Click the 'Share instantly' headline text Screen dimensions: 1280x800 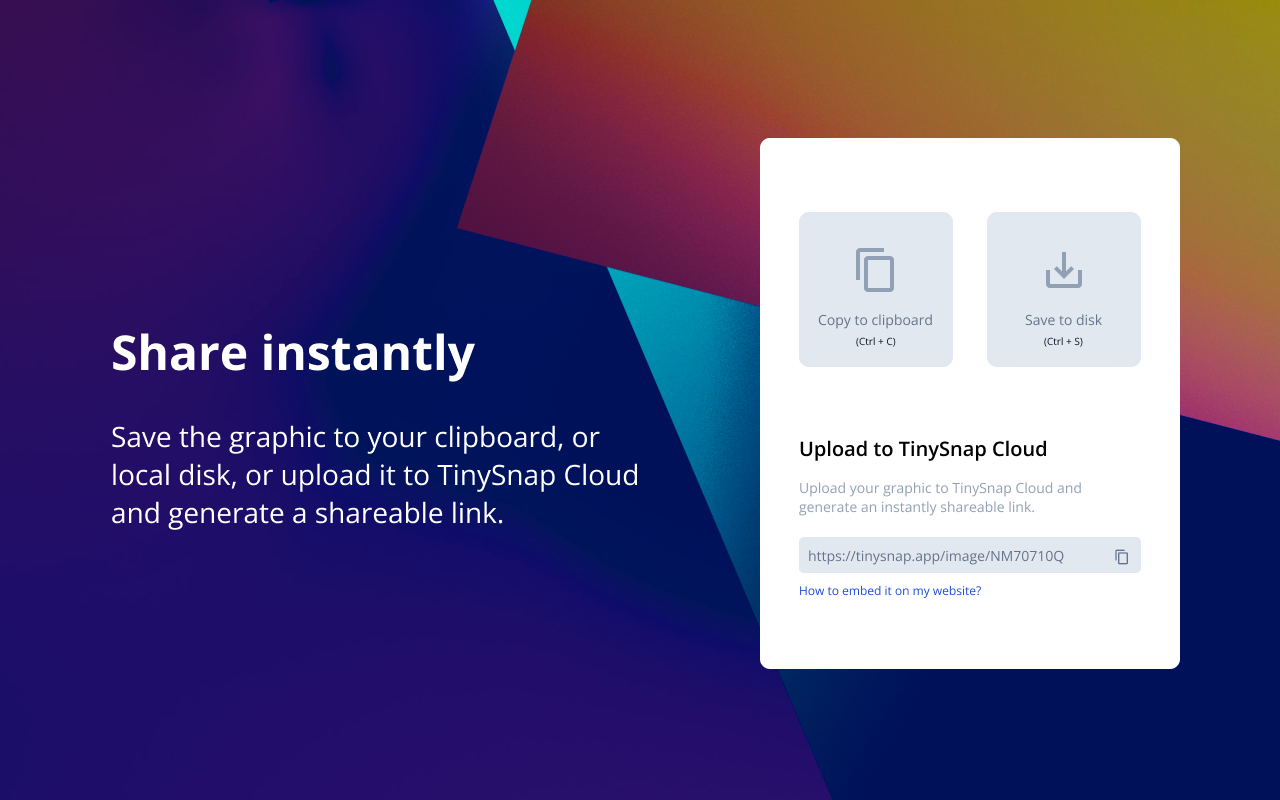[293, 353]
